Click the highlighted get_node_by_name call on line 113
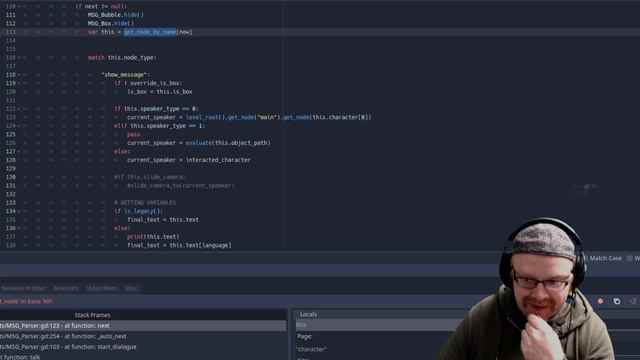Viewport: 640px width, 360px height. click(150, 32)
